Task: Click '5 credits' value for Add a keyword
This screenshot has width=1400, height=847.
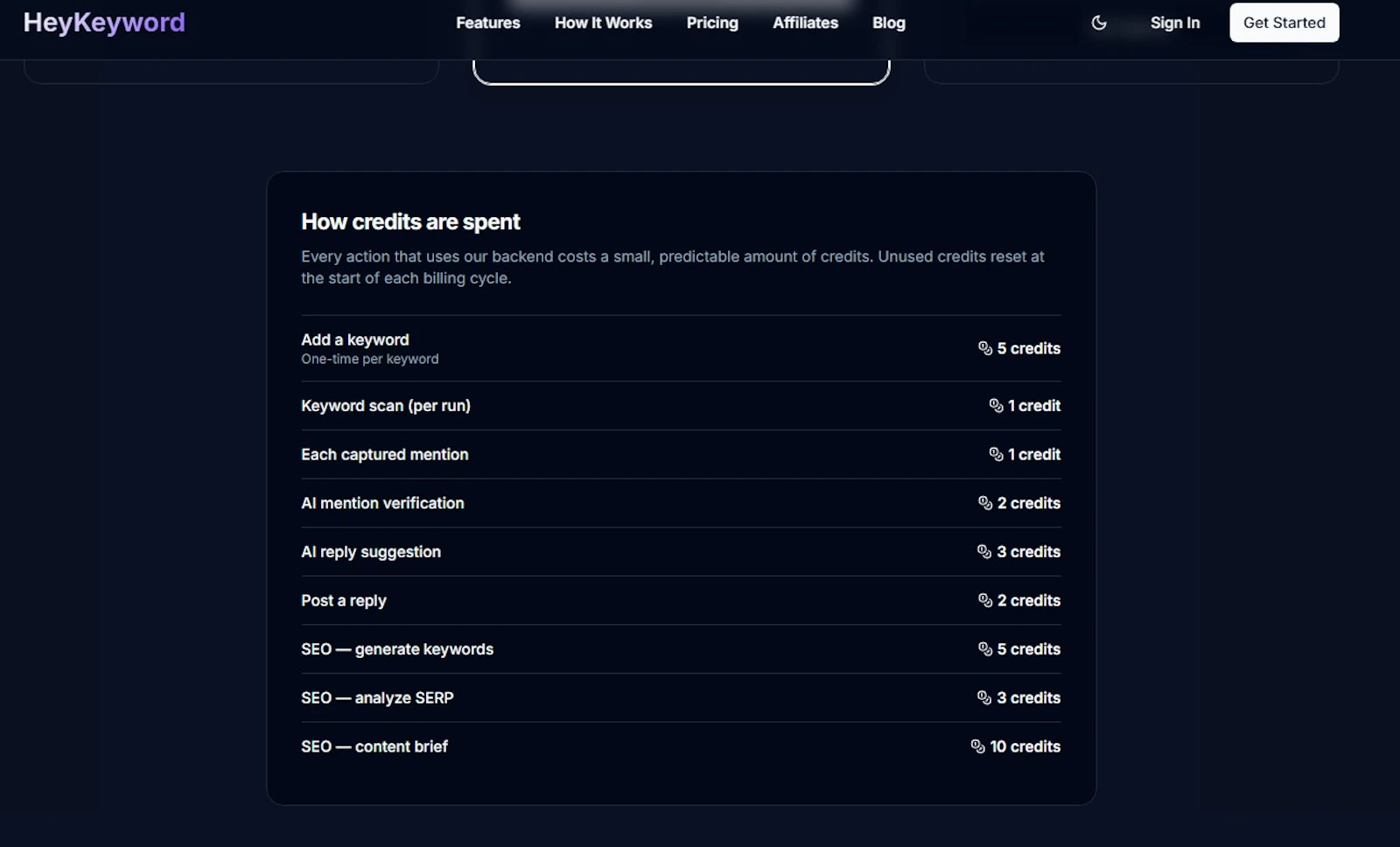Action: pos(1029,348)
